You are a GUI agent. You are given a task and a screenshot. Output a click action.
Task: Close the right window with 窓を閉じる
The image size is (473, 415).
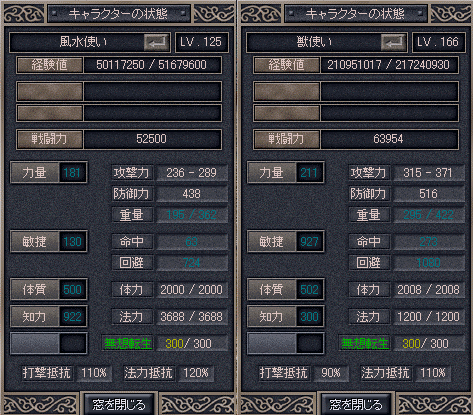(356, 404)
